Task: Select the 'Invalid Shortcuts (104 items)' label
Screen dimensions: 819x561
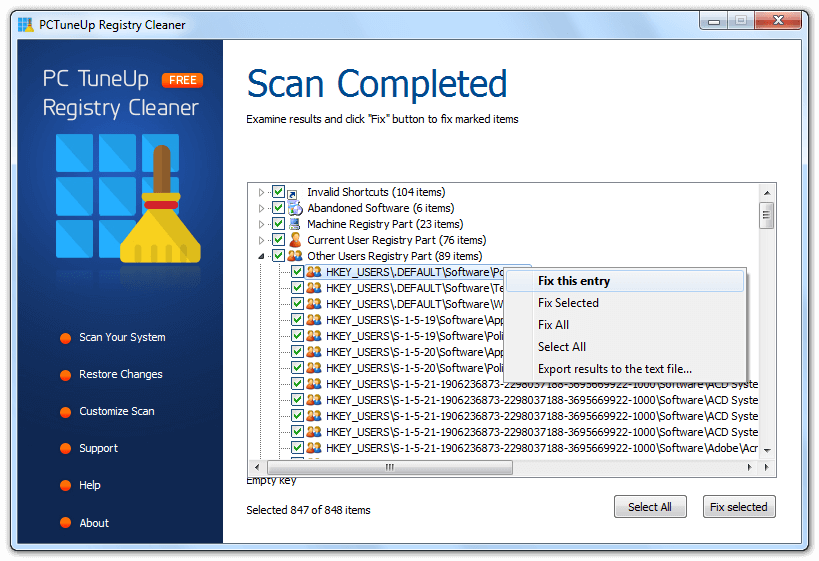Action: coord(376,192)
